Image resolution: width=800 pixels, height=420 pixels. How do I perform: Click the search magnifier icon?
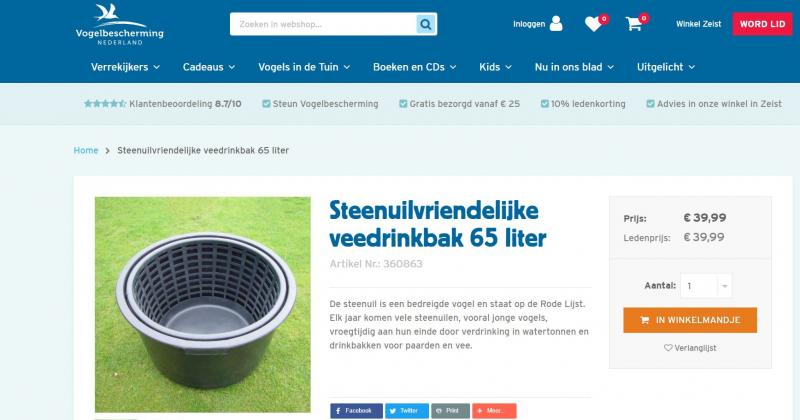pos(426,24)
